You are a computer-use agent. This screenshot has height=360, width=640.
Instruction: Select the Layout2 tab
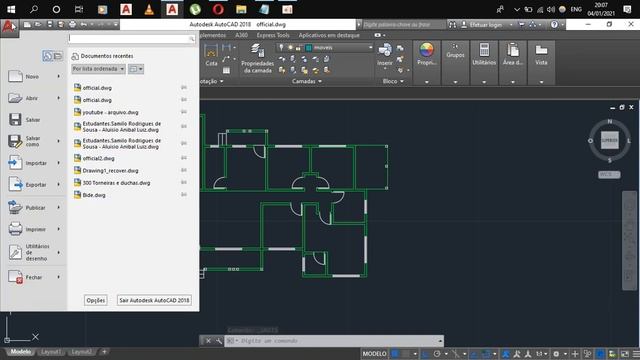coord(81,352)
